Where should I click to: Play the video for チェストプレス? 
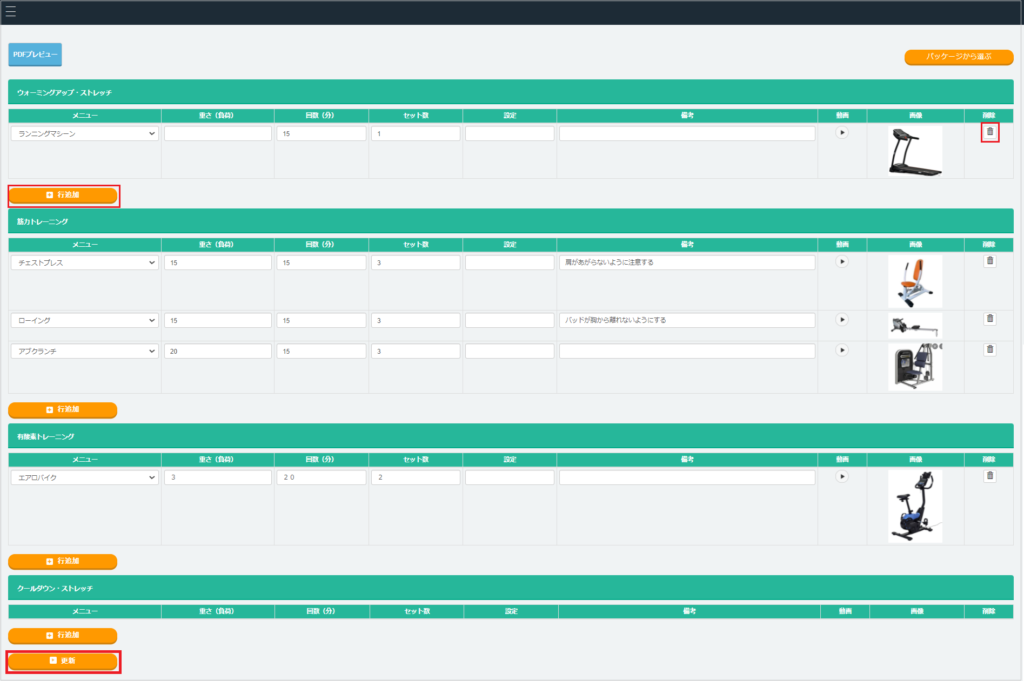tap(841, 261)
